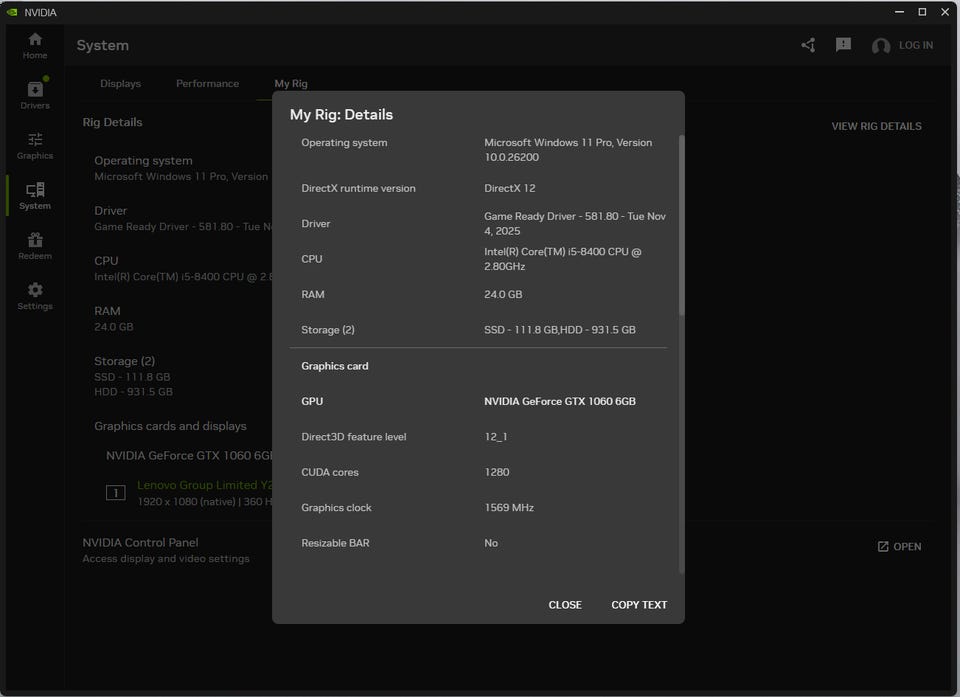Open the Home section in sidebar
The height and width of the screenshot is (697, 960).
click(x=35, y=40)
